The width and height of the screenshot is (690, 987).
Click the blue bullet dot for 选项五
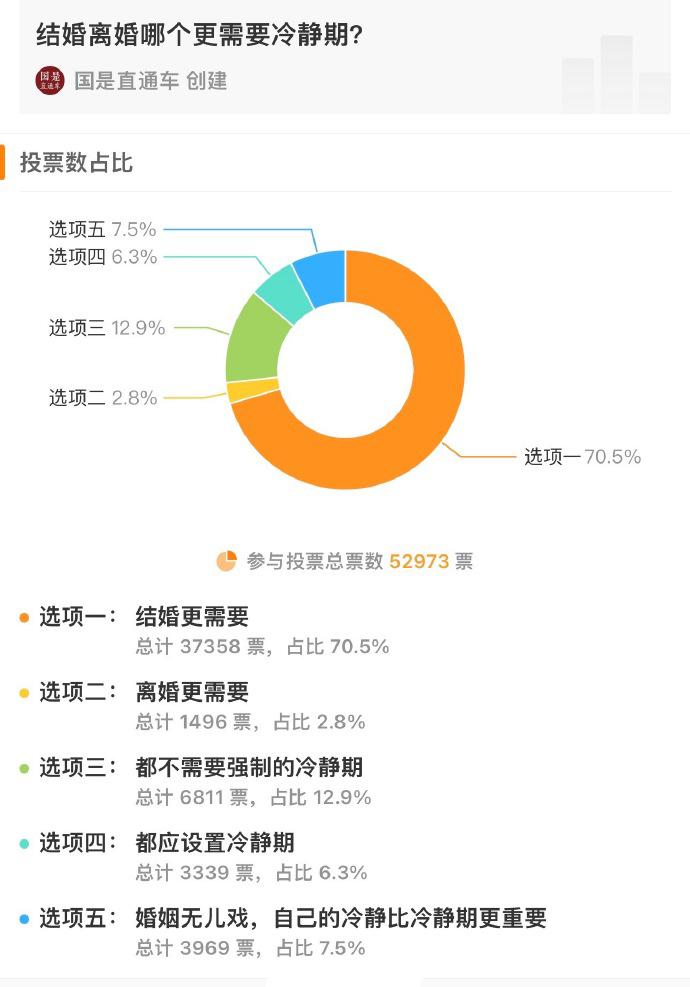tap(25, 919)
